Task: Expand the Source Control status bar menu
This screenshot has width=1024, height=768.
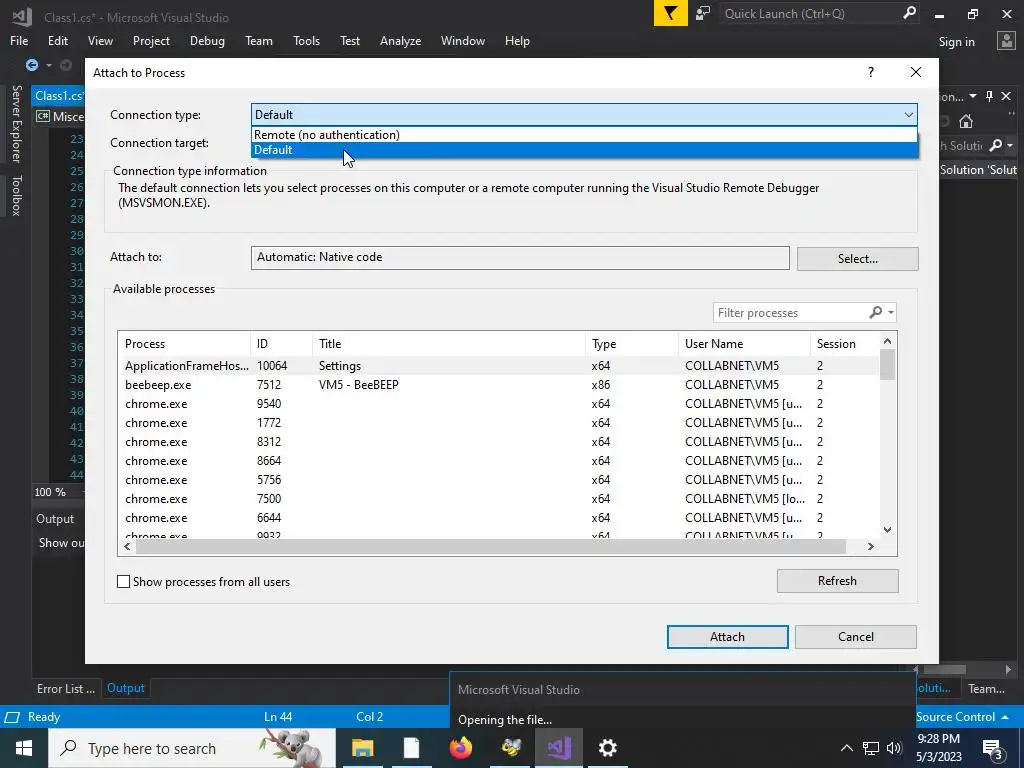Action: tap(962, 716)
